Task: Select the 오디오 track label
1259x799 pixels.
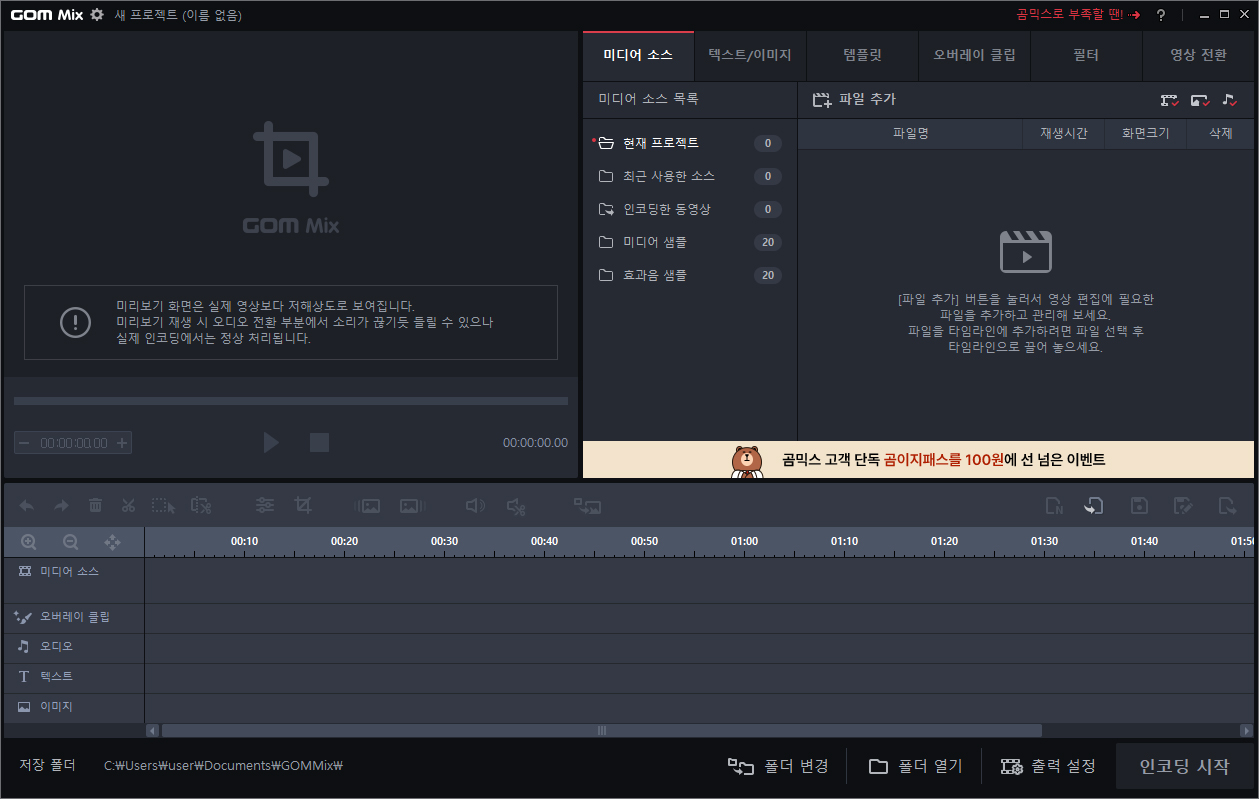Action: click(74, 648)
